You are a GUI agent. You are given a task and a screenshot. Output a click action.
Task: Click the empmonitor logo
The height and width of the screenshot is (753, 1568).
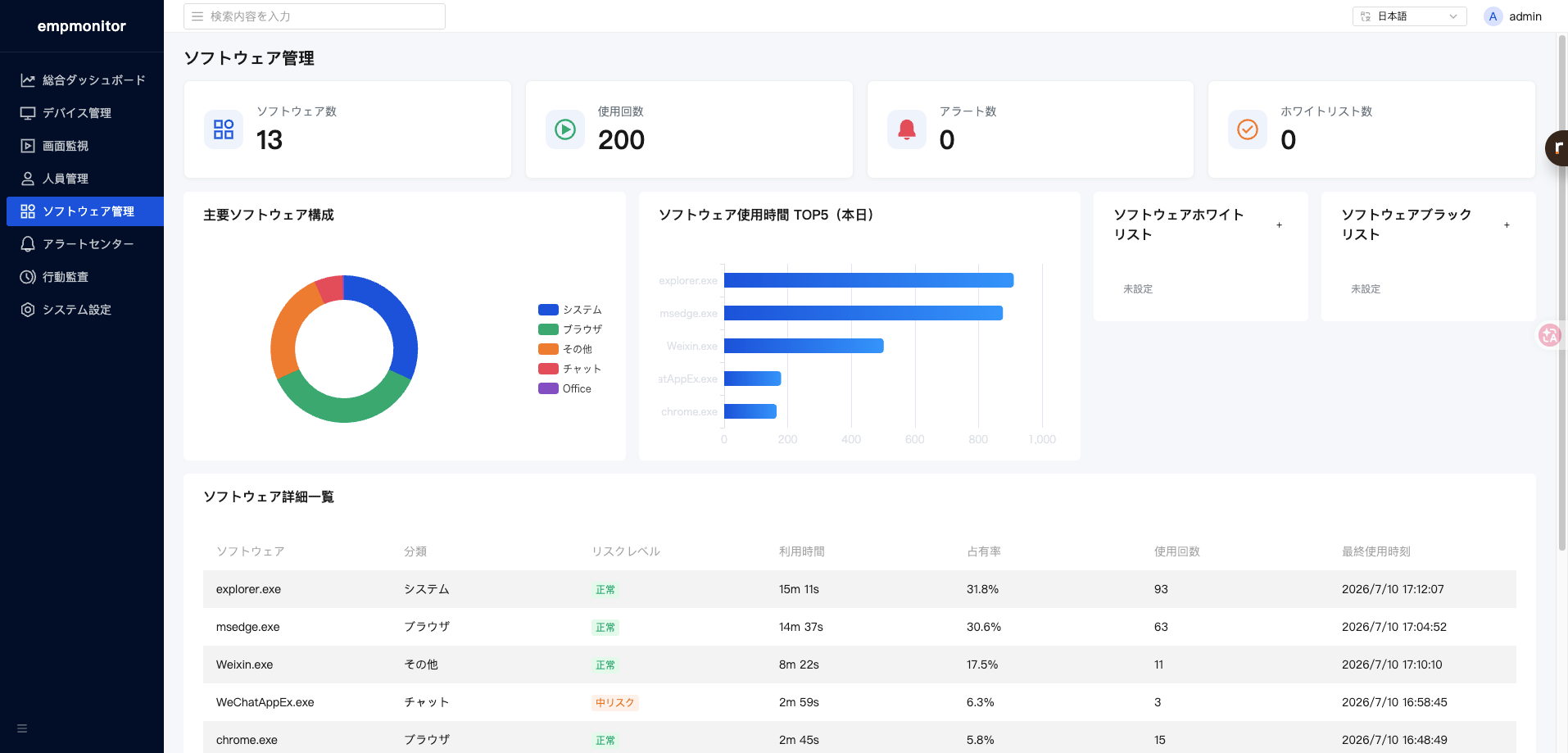point(82,26)
